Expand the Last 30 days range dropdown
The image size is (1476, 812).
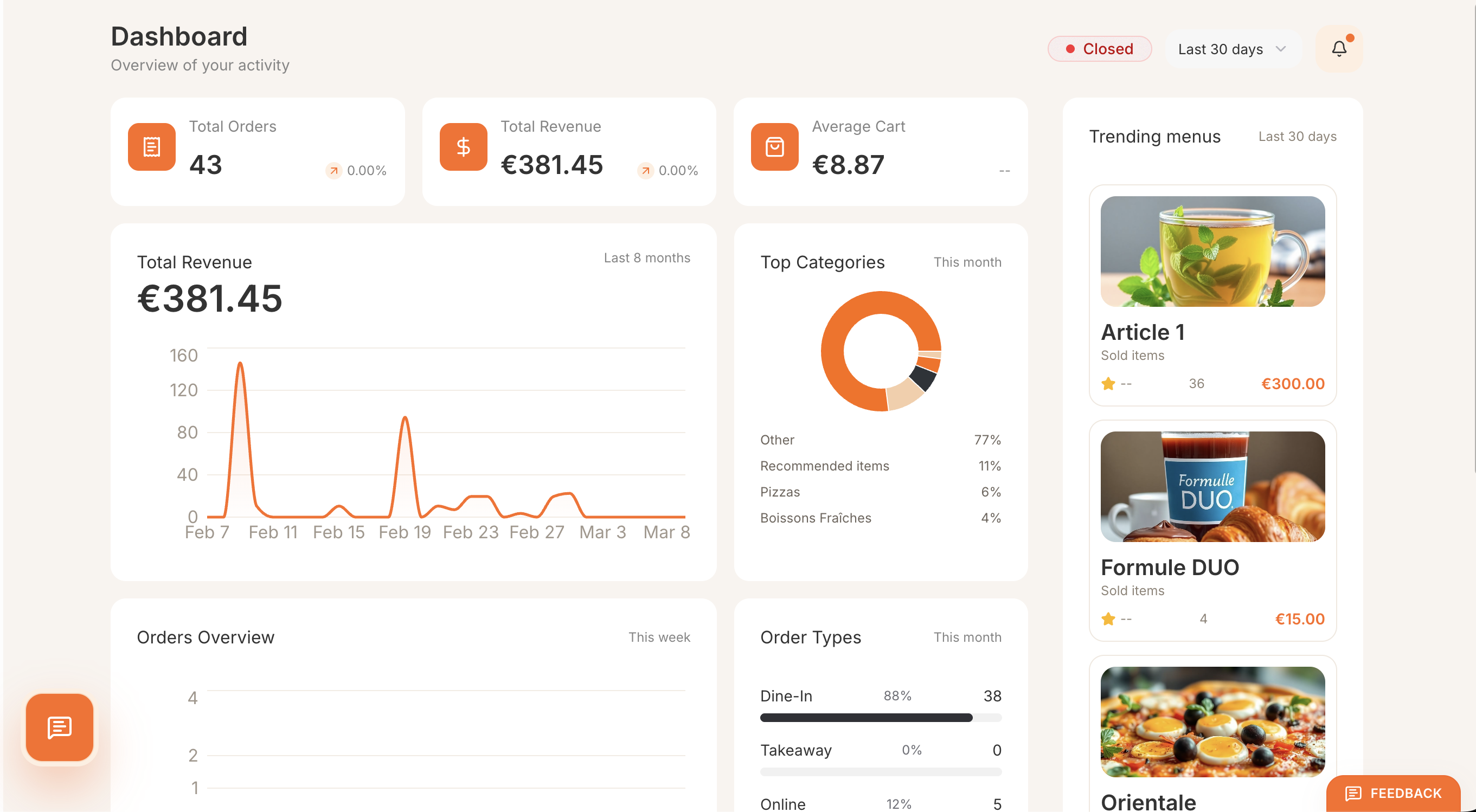click(1233, 49)
